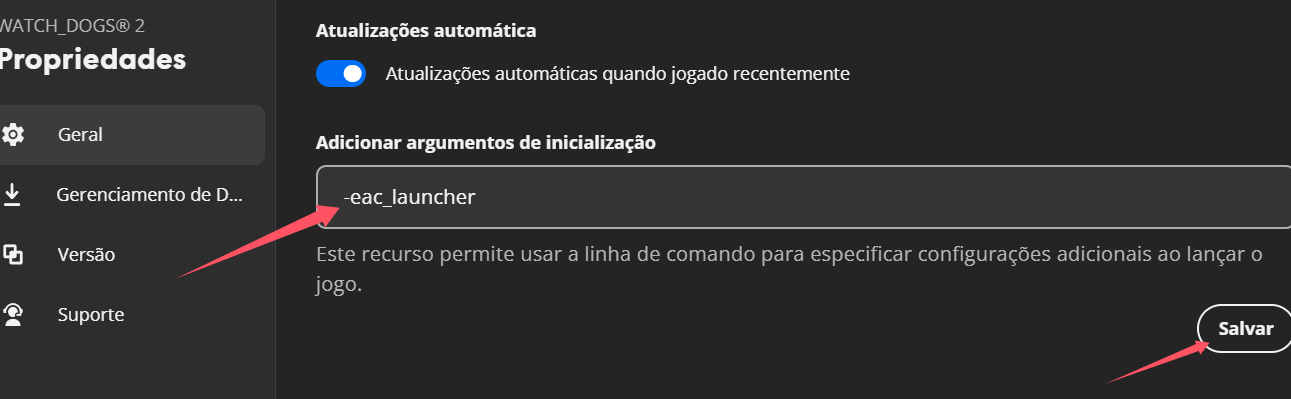The width and height of the screenshot is (1291, 399).
Task: Open the Versão section
Action: pos(132,254)
